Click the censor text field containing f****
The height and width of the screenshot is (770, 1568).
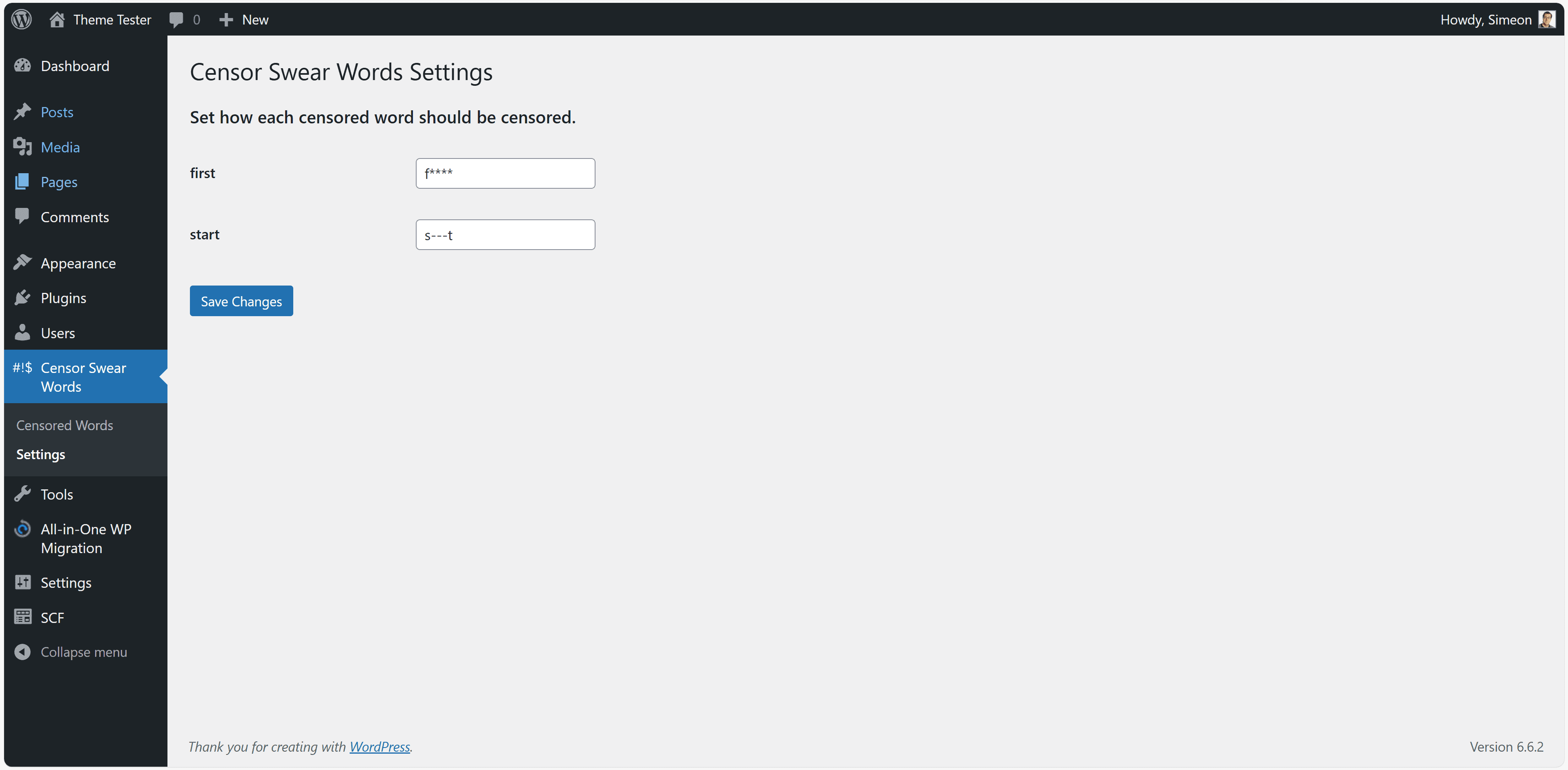tap(504, 173)
